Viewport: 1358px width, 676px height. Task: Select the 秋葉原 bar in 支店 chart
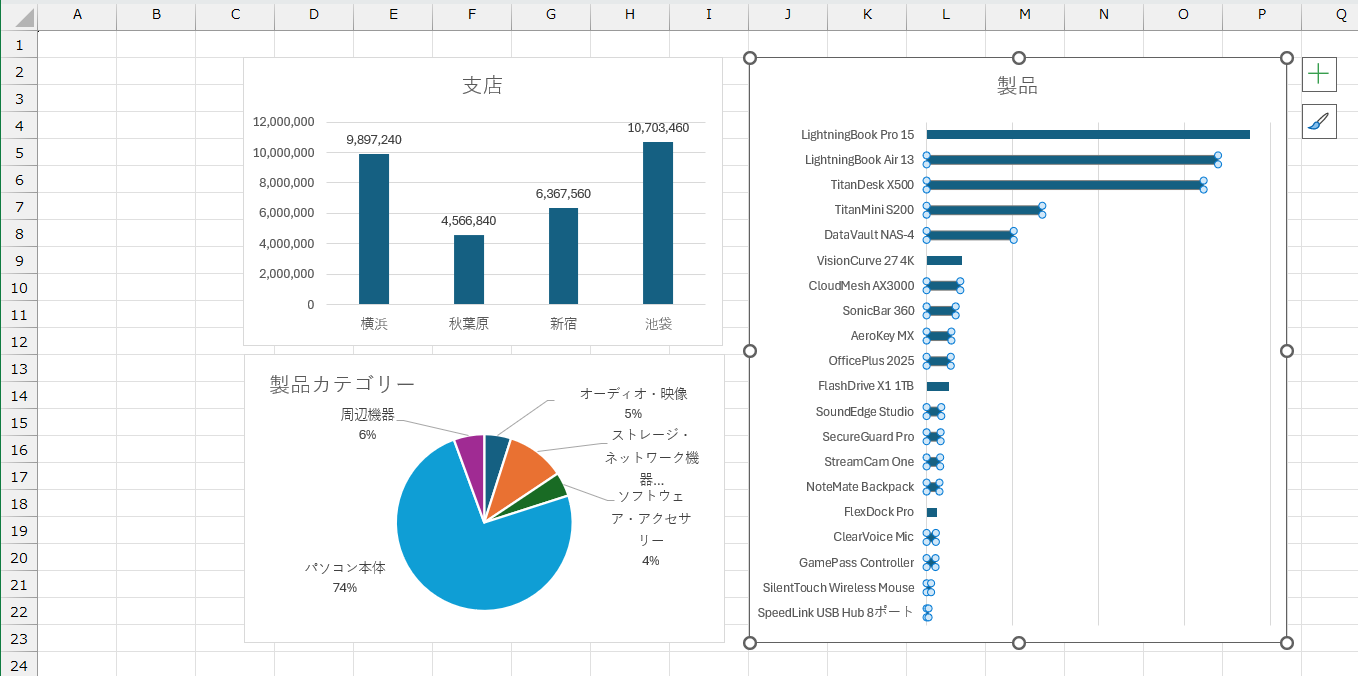point(469,270)
